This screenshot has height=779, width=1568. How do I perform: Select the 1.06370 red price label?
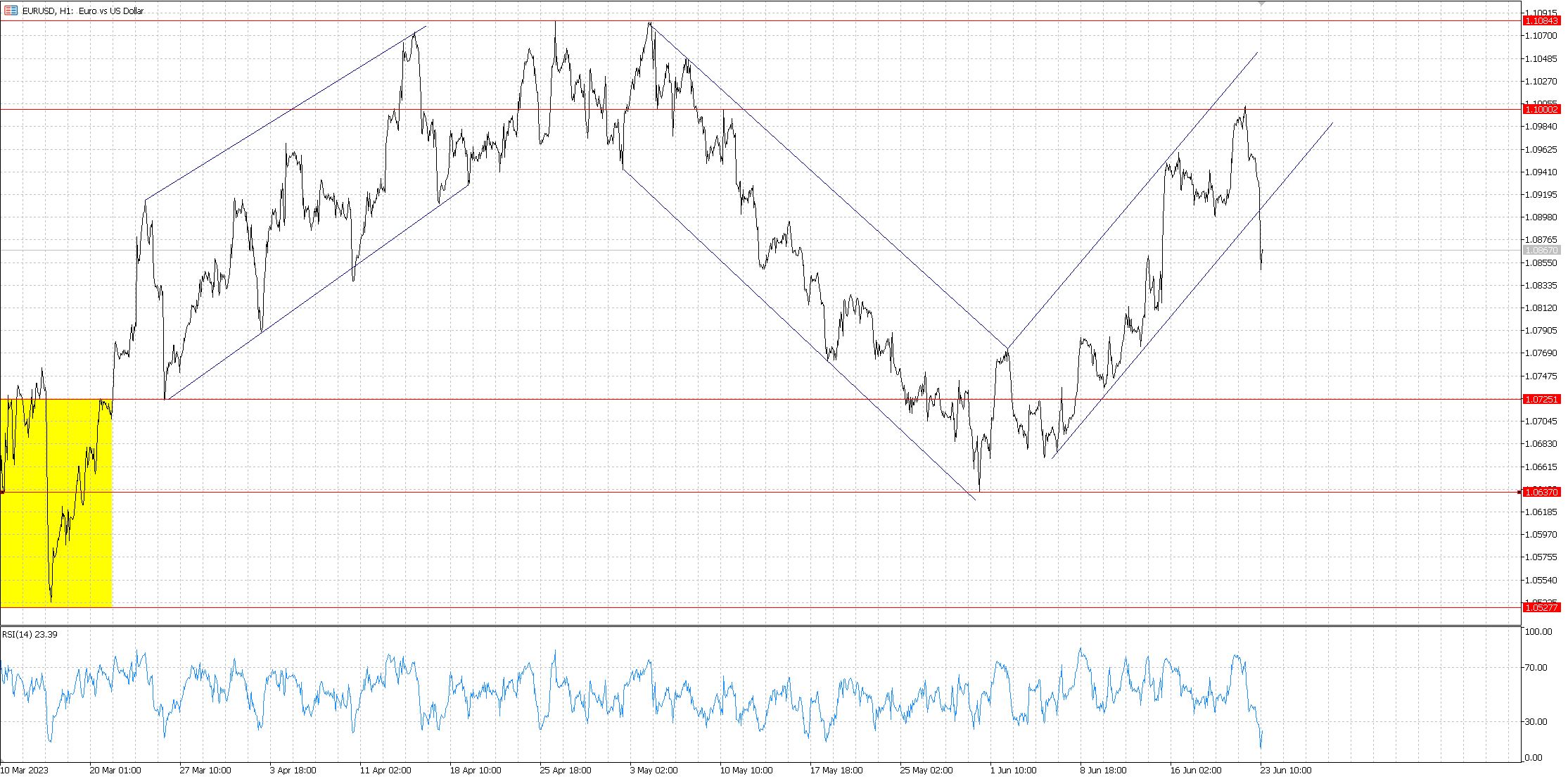[x=1541, y=492]
